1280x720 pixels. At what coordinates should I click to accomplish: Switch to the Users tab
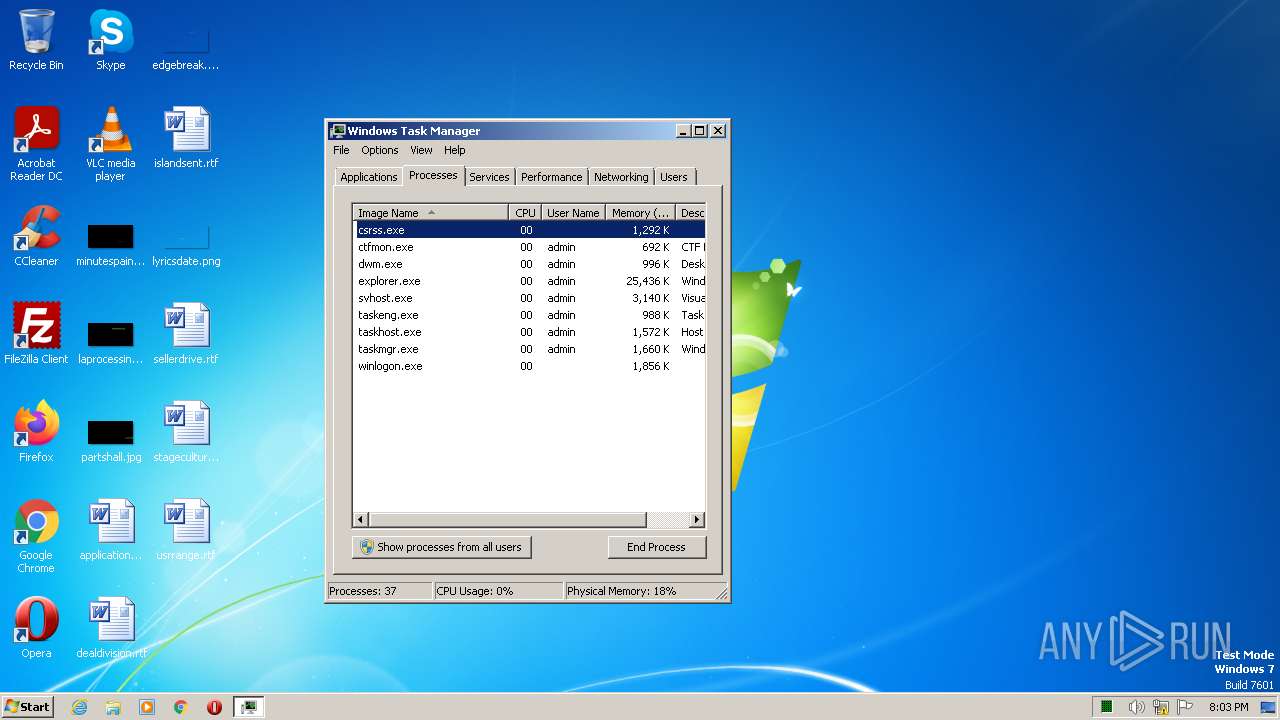click(674, 177)
